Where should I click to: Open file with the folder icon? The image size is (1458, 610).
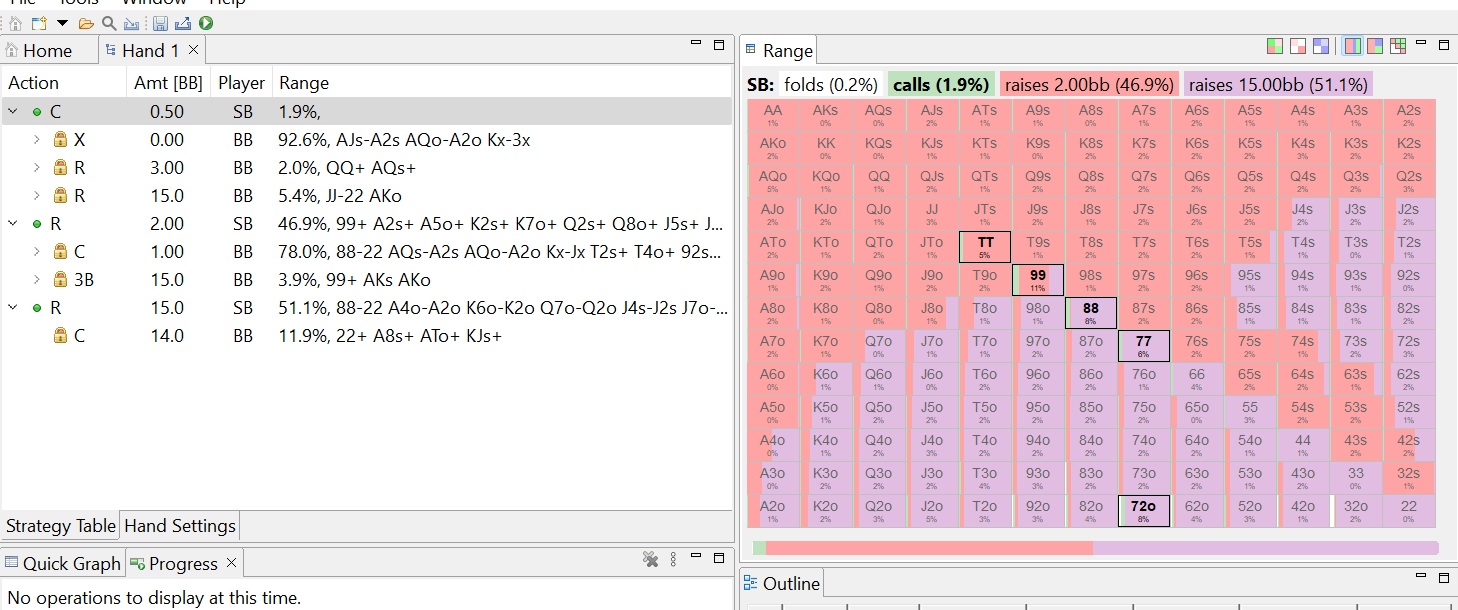point(86,23)
